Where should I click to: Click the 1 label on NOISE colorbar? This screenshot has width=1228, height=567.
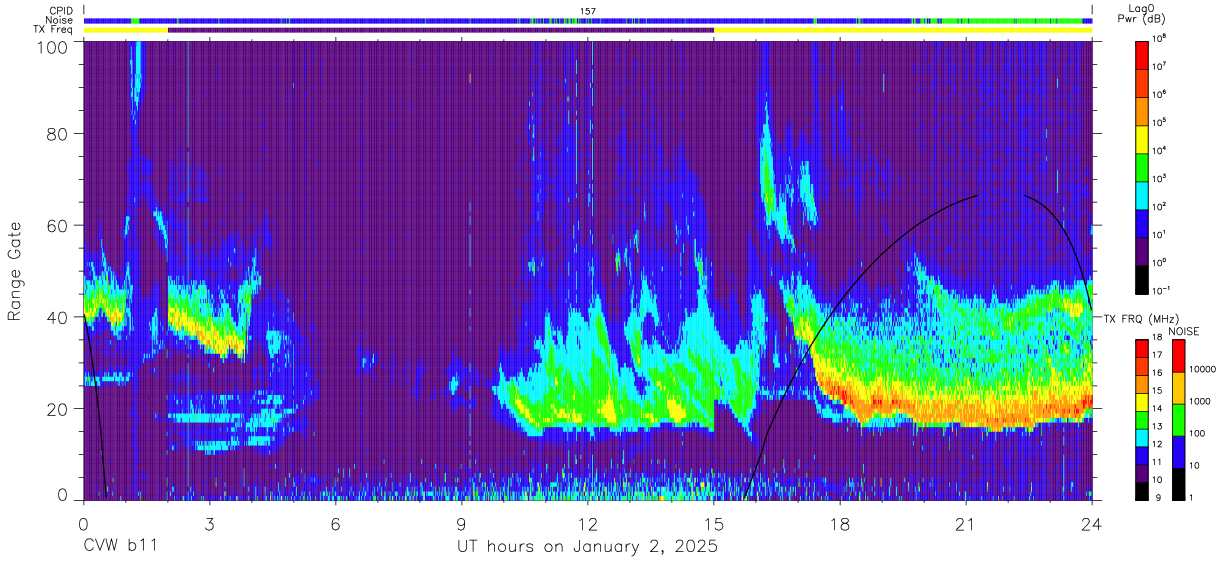1193,497
